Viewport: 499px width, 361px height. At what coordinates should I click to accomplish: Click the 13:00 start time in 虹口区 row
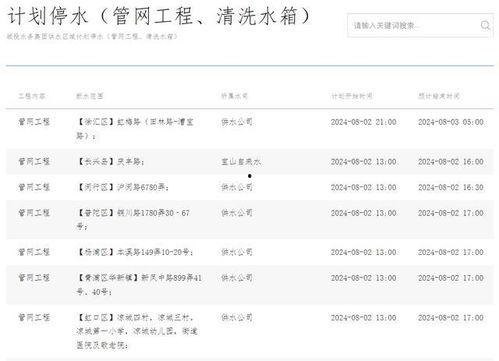[364, 317]
